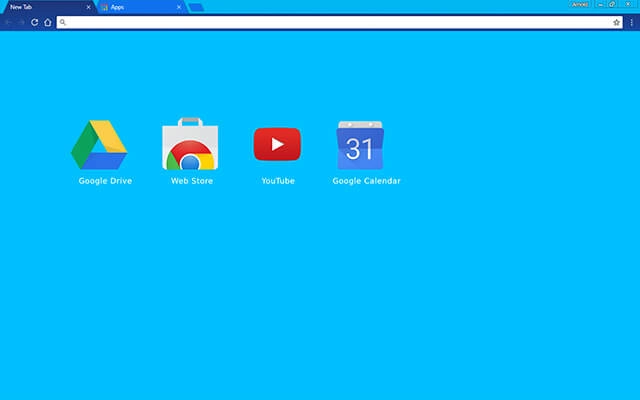Select the Google Drive label text

(x=105, y=181)
